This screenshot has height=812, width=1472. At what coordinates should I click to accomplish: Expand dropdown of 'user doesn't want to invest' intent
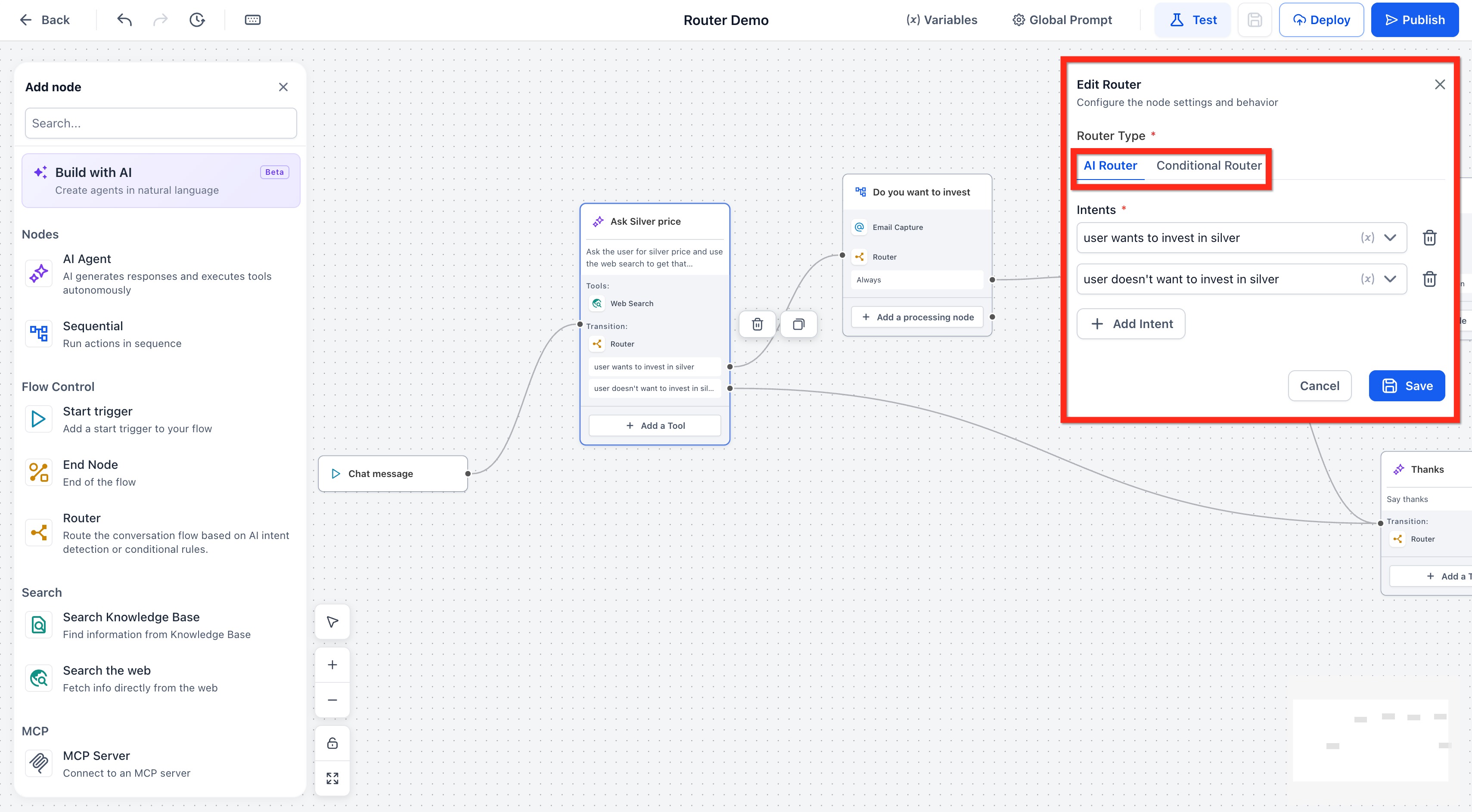tap(1390, 279)
